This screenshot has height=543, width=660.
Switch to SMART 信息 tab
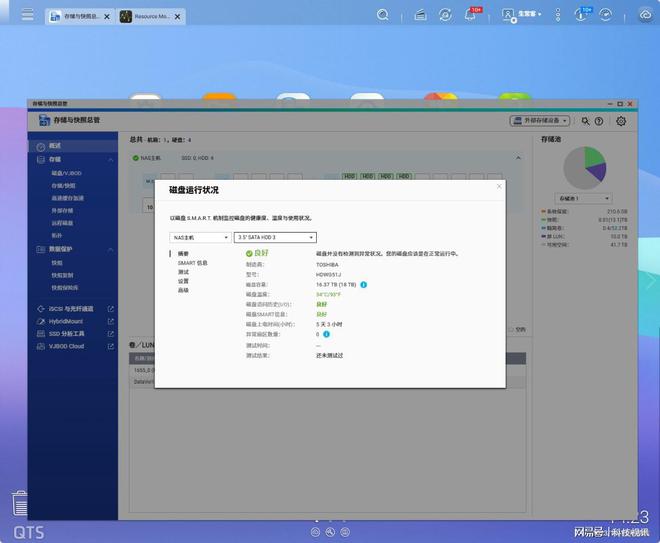pyautogui.click(x=192, y=263)
